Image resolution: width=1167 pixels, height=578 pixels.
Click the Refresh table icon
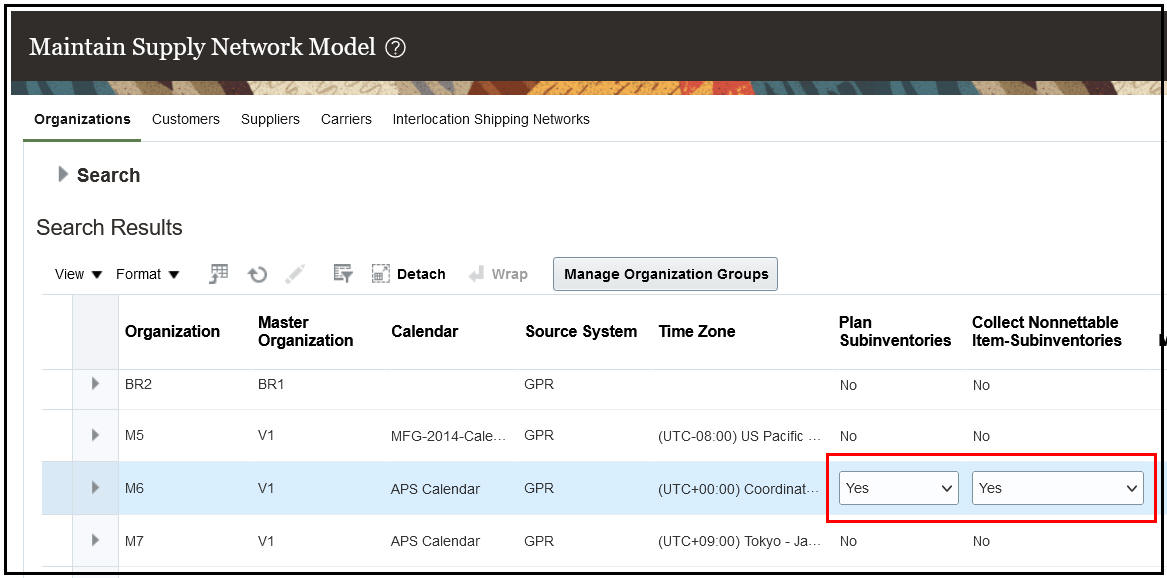point(257,274)
